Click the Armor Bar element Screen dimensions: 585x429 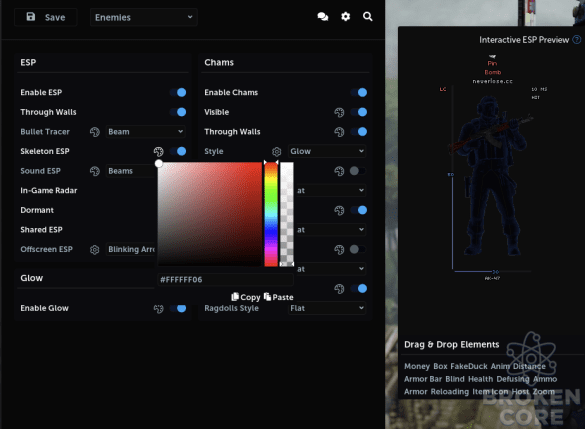coord(423,379)
